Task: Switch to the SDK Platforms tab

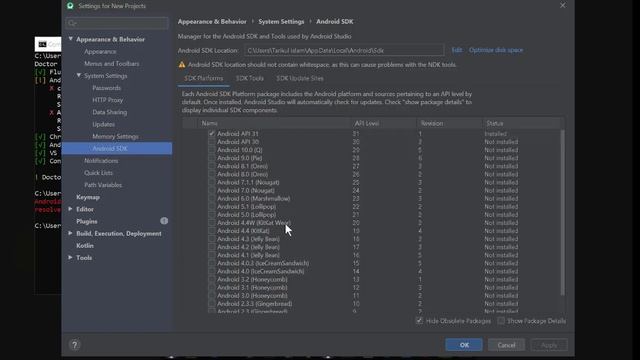Action: [204, 78]
